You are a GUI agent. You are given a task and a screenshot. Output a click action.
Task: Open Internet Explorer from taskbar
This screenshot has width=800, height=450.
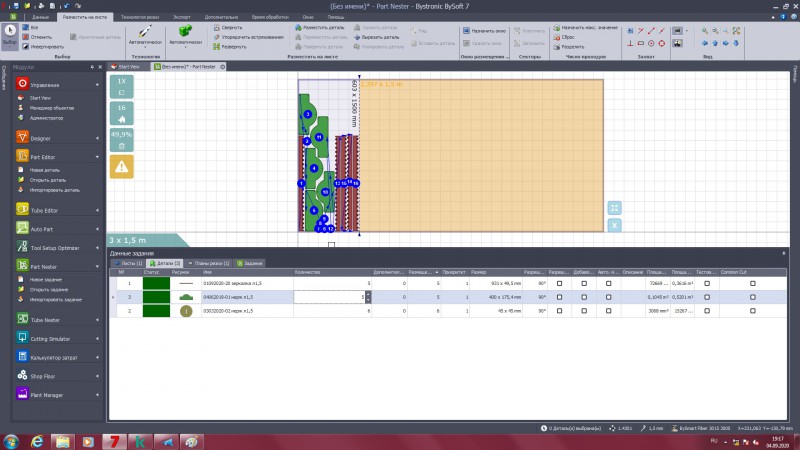[x=37, y=441]
